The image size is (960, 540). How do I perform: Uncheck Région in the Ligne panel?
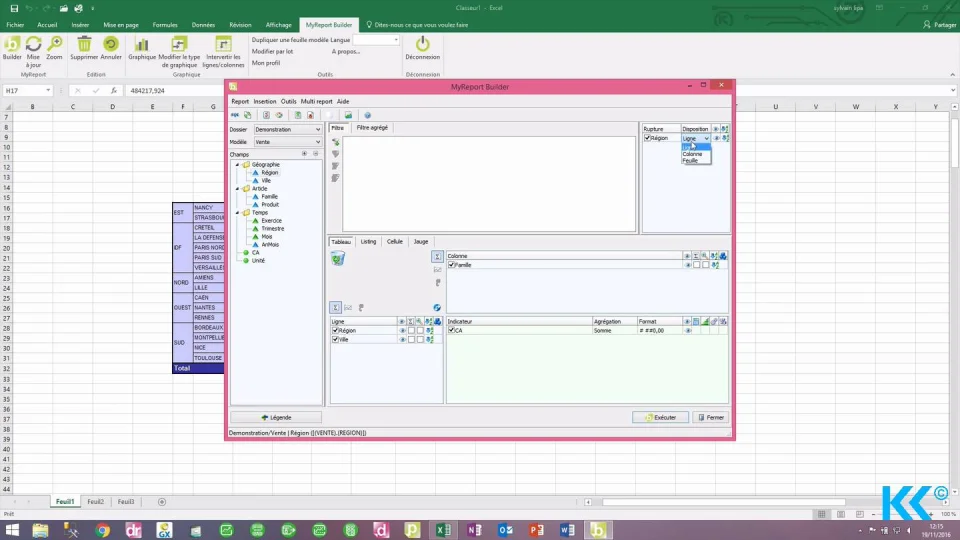click(335, 331)
